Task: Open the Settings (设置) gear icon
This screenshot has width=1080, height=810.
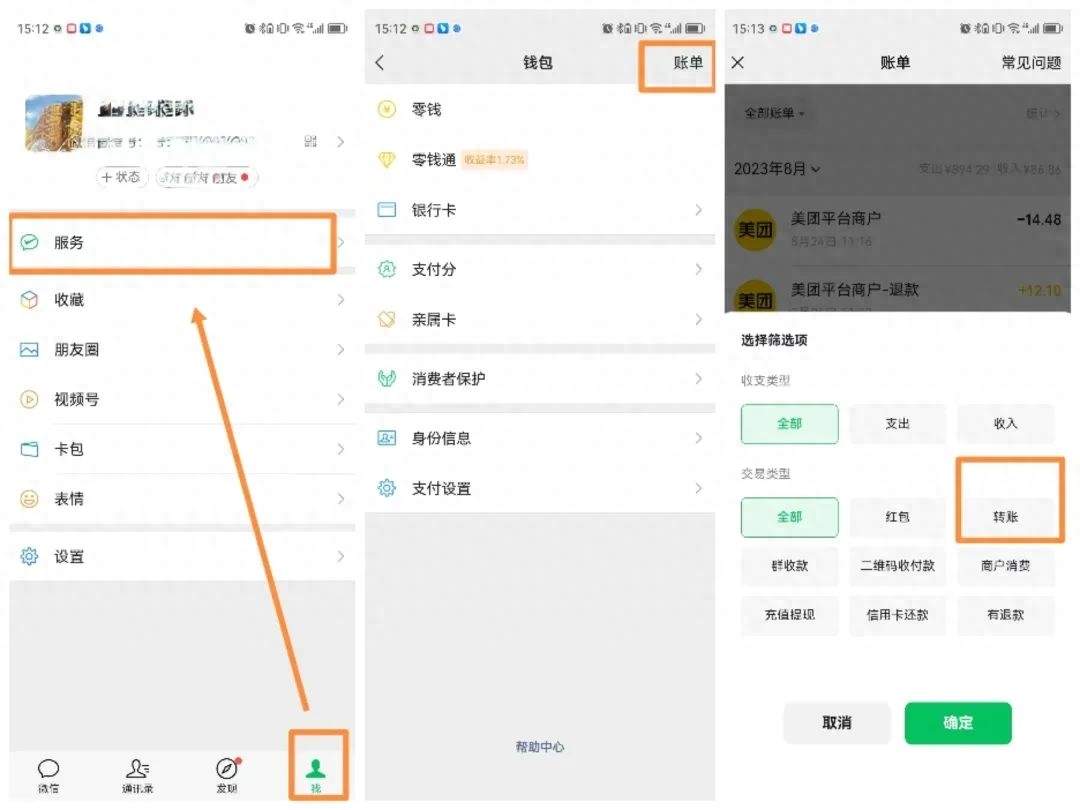Action: coord(30,557)
